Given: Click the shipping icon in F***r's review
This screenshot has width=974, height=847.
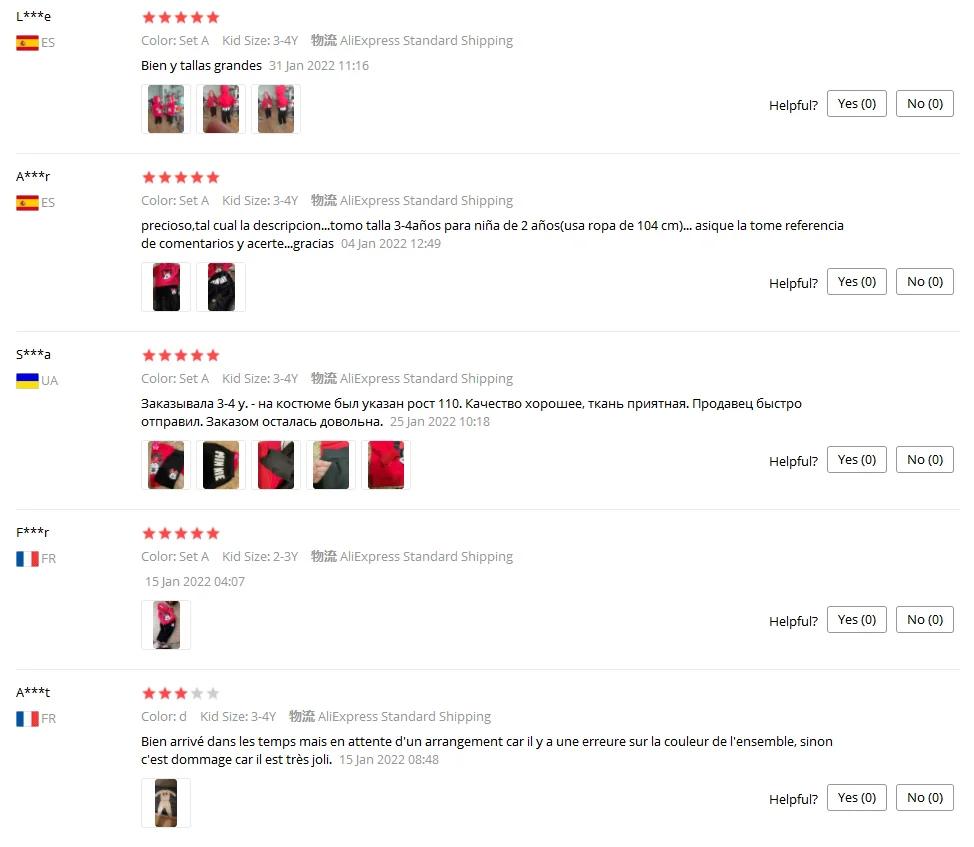Looking at the screenshot, I should click(324, 556).
